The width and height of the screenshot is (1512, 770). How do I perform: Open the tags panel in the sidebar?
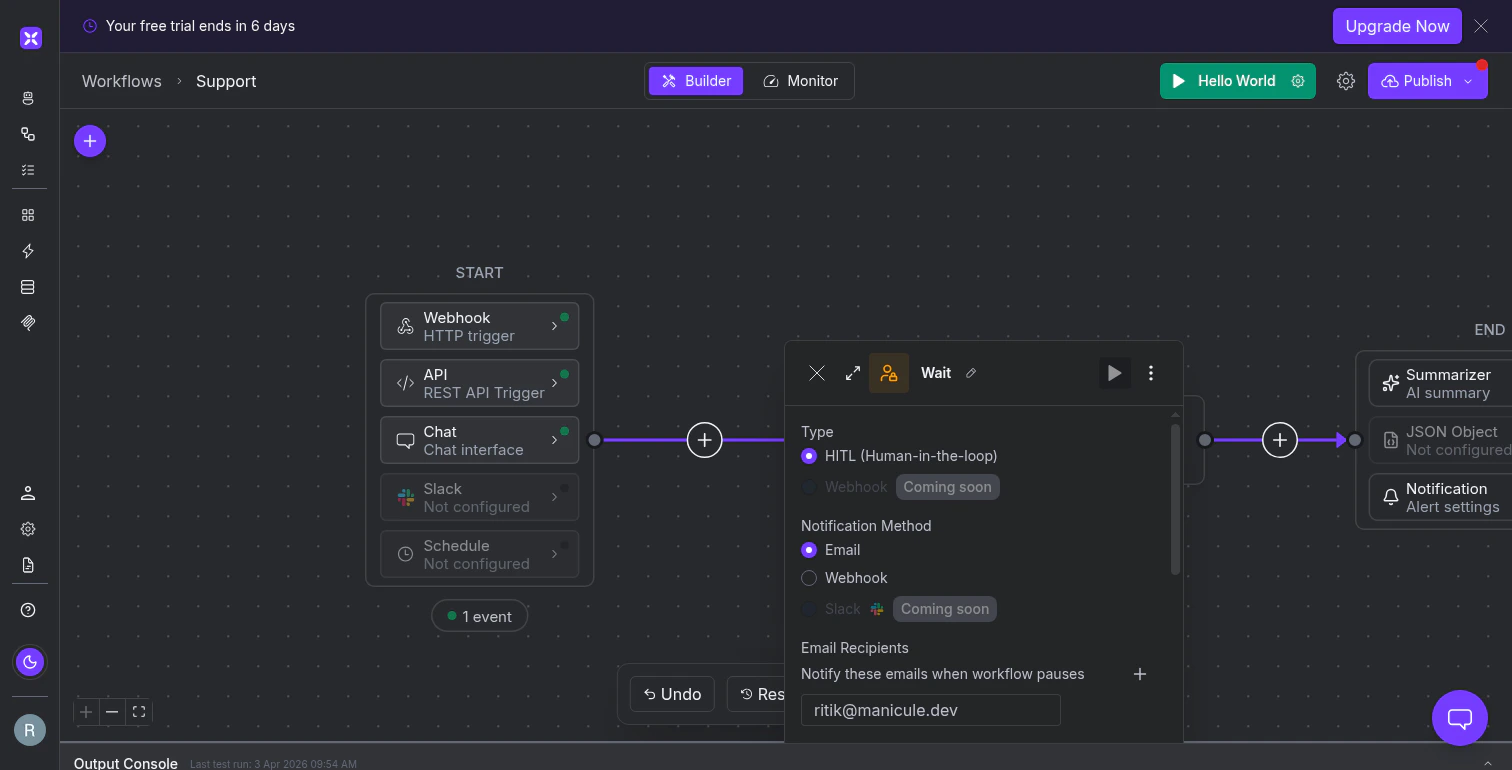tap(28, 322)
